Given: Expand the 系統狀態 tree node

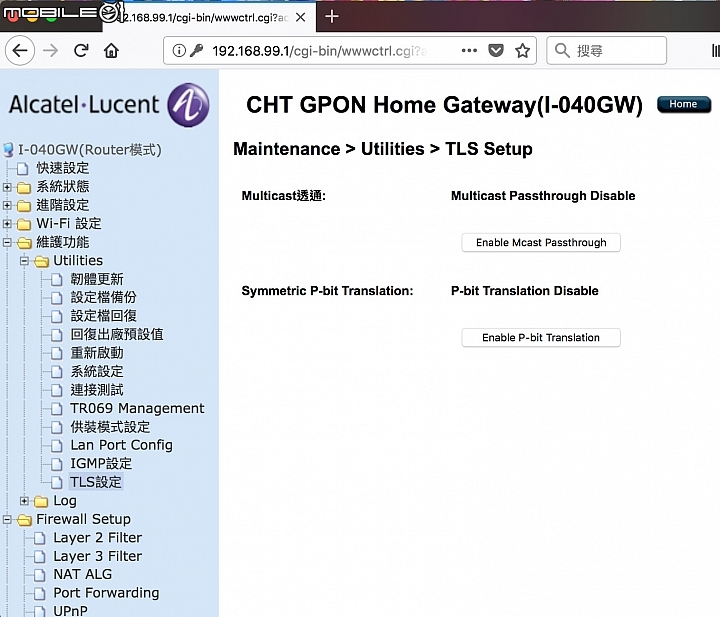Looking at the screenshot, I should pos(7,187).
